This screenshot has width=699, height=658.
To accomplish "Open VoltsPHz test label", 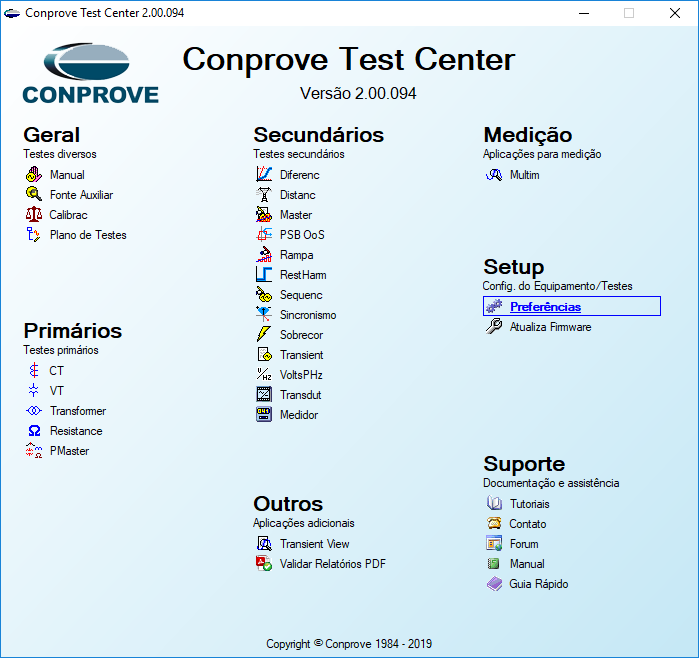I will (301, 375).
